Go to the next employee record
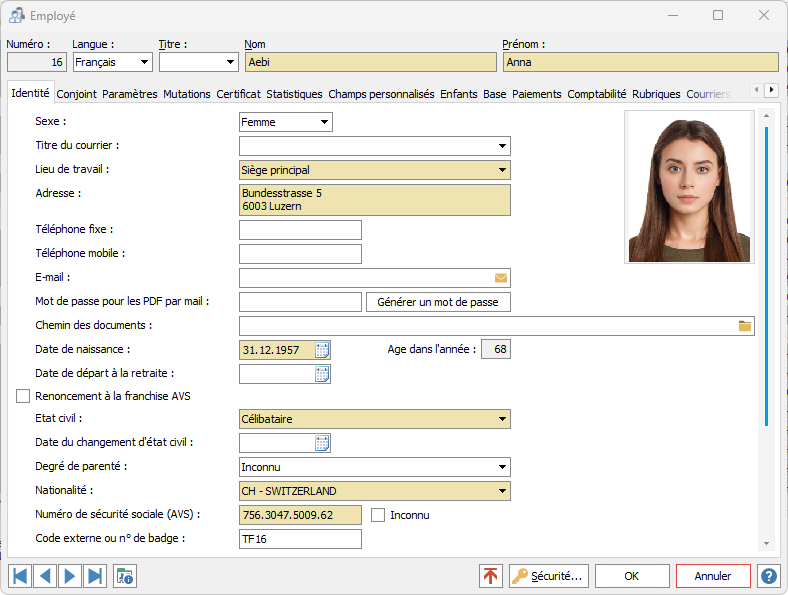 pyautogui.click(x=70, y=576)
